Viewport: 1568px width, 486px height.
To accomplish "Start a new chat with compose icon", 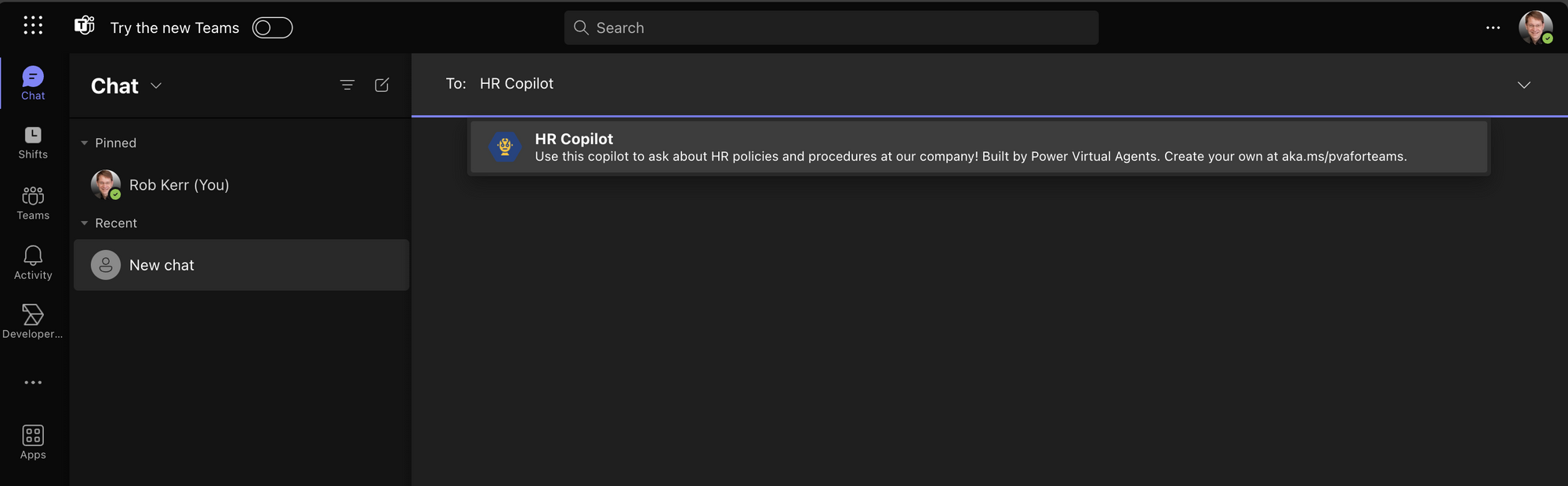I will (x=382, y=85).
